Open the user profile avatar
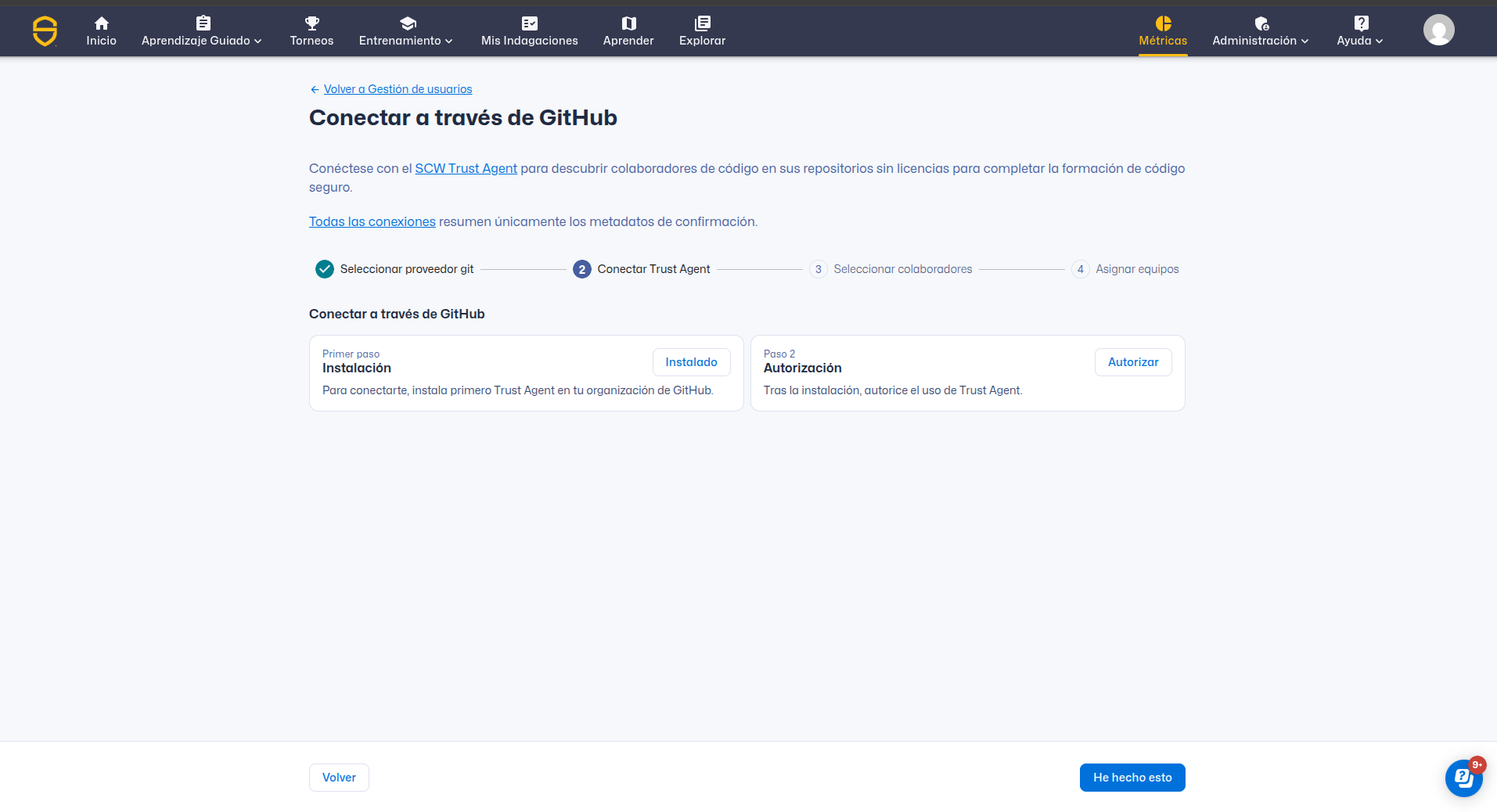 click(1438, 31)
